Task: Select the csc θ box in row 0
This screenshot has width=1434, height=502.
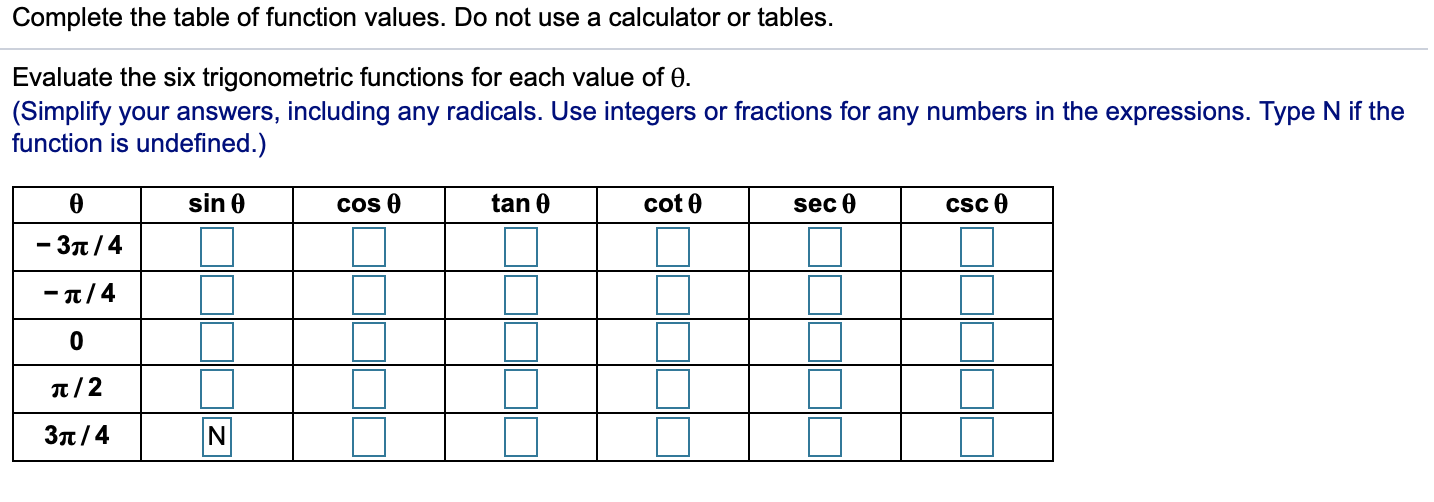Action: [x=977, y=341]
